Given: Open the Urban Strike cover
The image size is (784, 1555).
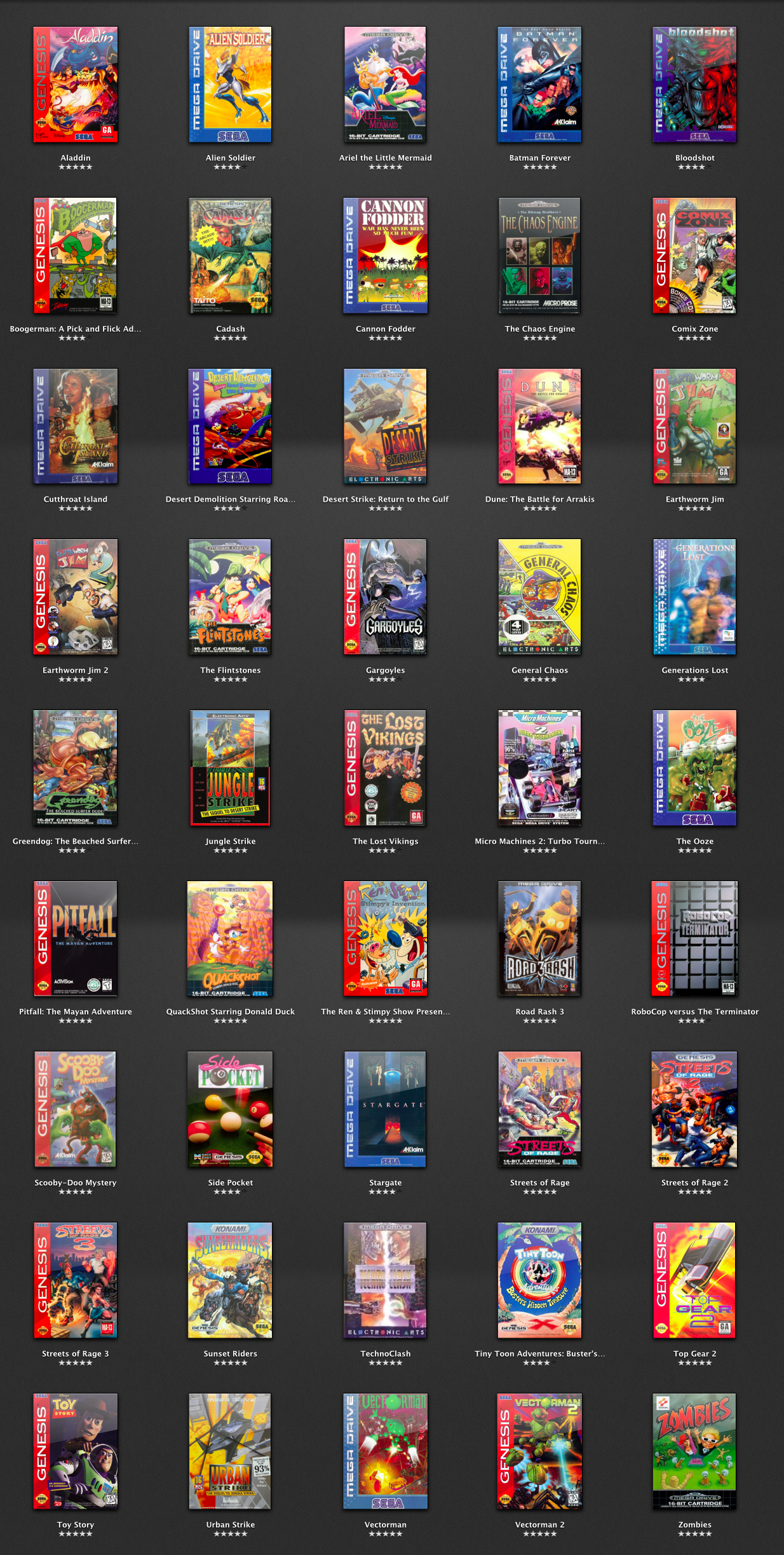Looking at the screenshot, I should click(x=230, y=1451).
